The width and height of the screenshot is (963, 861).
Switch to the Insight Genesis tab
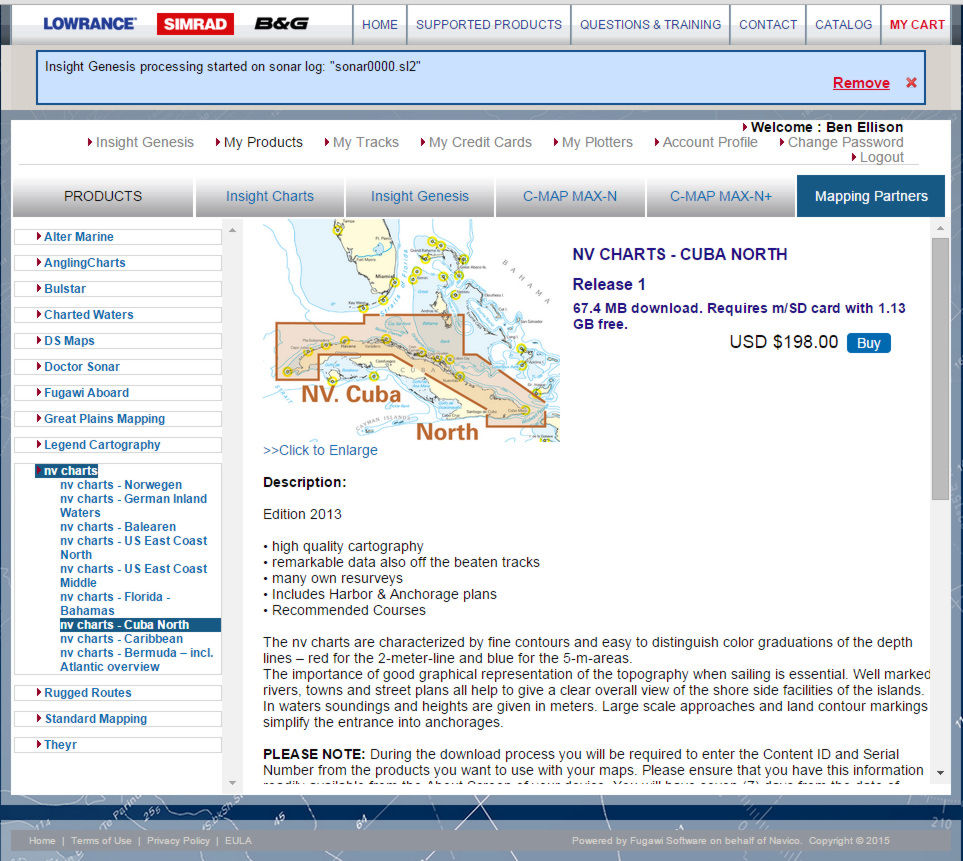point(419,197)
